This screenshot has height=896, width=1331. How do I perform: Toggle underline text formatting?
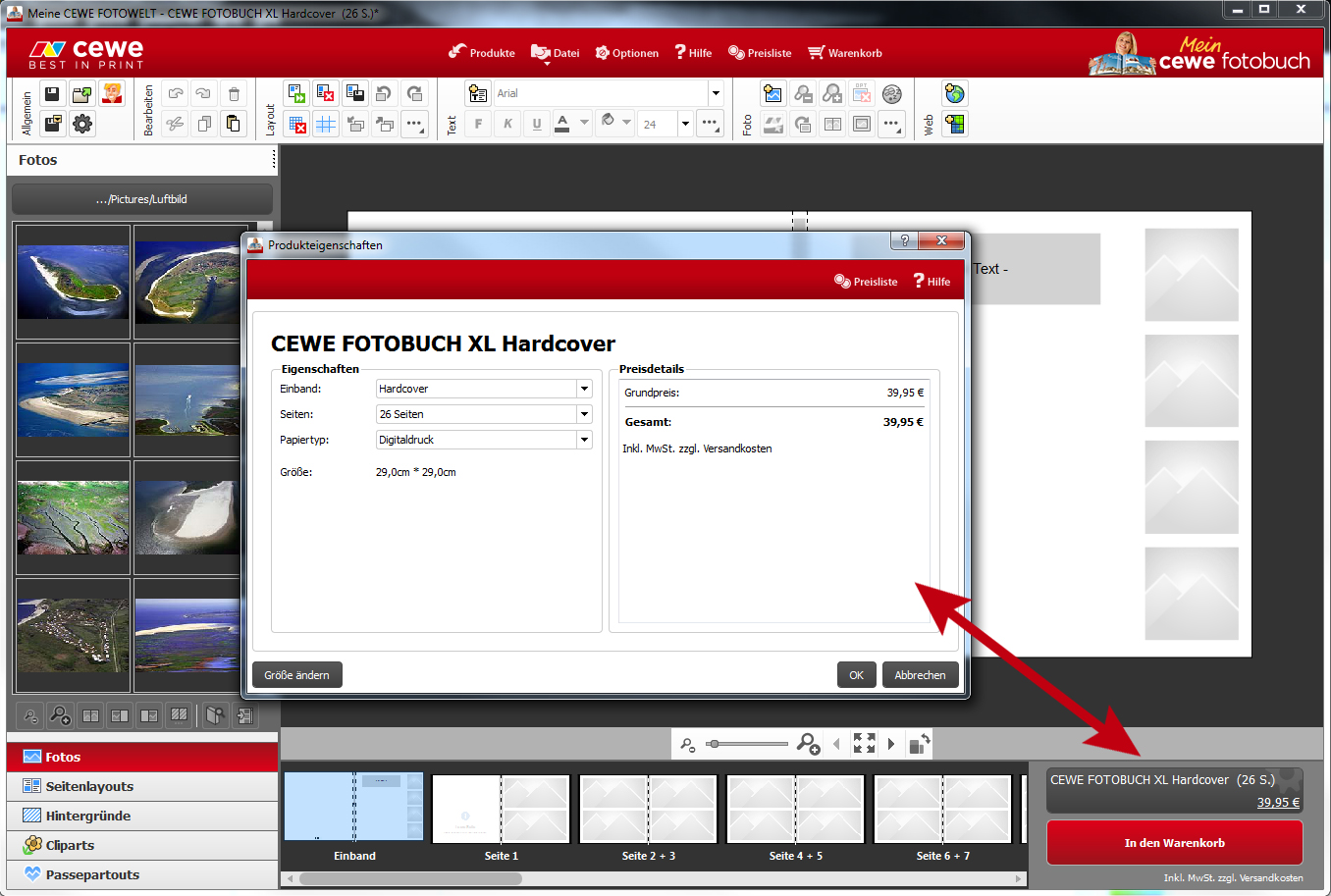tap(537, 124)
